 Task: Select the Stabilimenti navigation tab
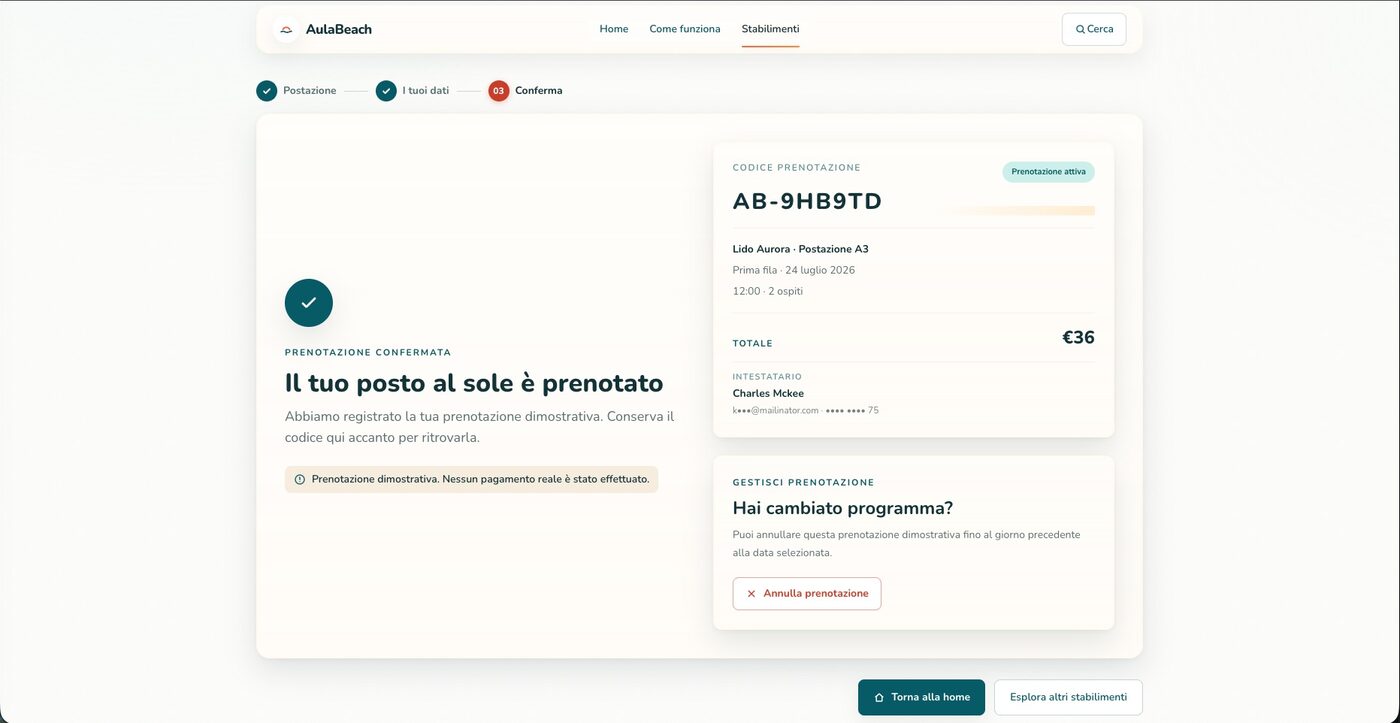[770, 29]
